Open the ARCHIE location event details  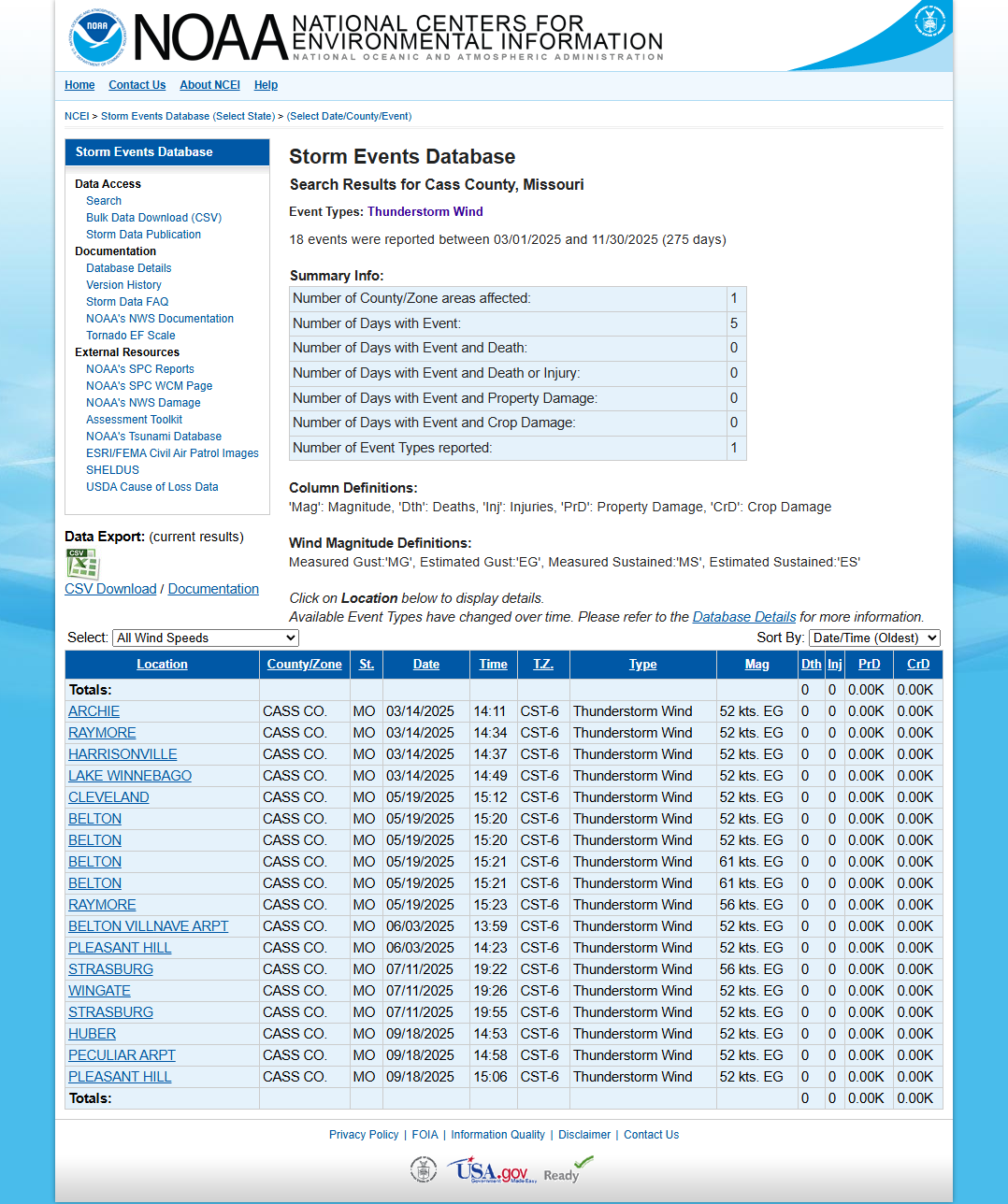click(94, 711)
